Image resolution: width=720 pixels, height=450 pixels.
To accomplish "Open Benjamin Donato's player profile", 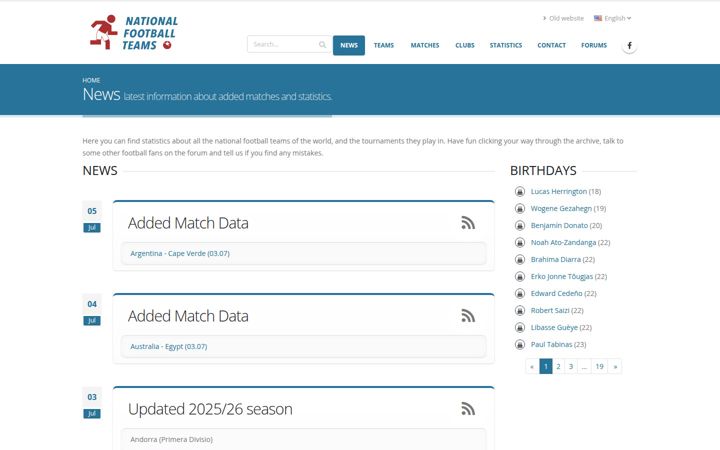I will 559,225.
